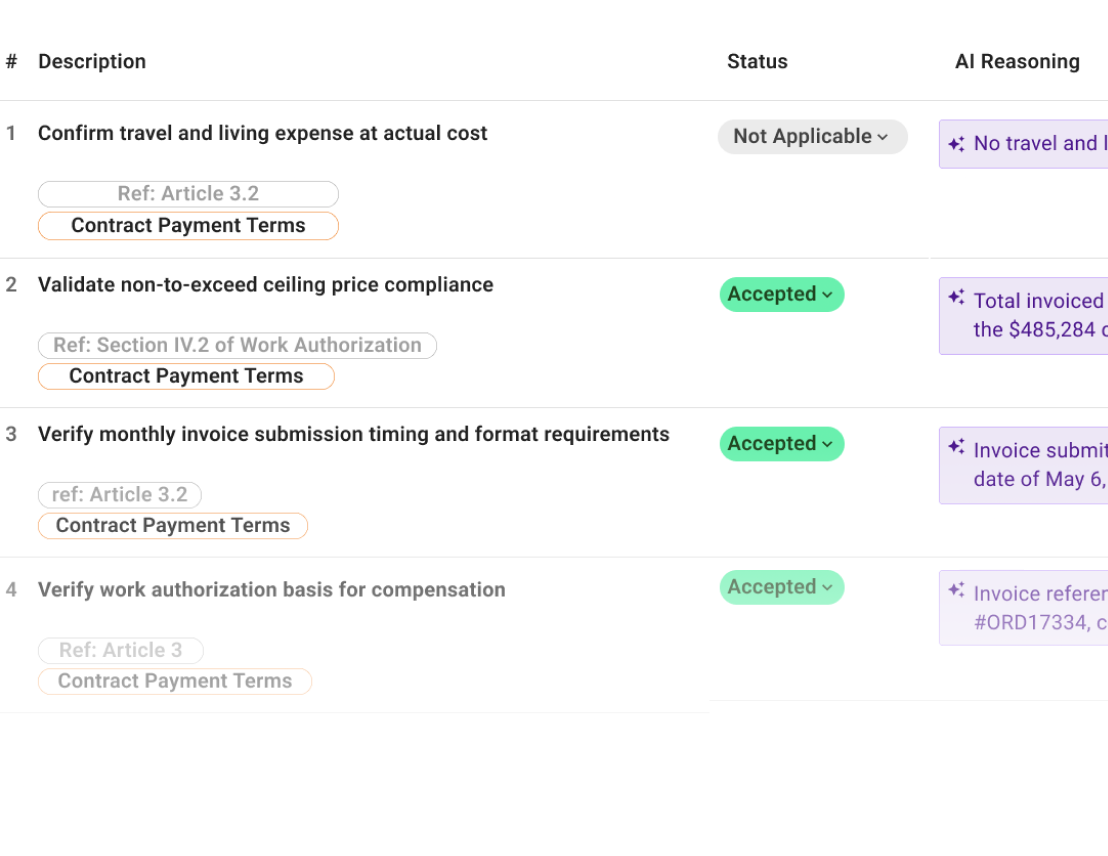Click the "Ref: Article 3.2" tag on row 1
This screenshot has height=856, width=1108.
[x=187, y=193]
